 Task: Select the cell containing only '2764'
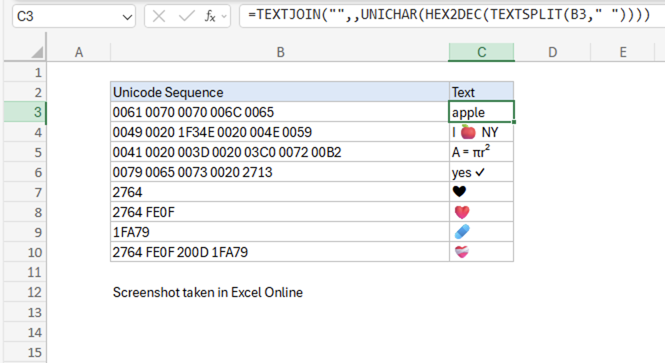point(280,192)
